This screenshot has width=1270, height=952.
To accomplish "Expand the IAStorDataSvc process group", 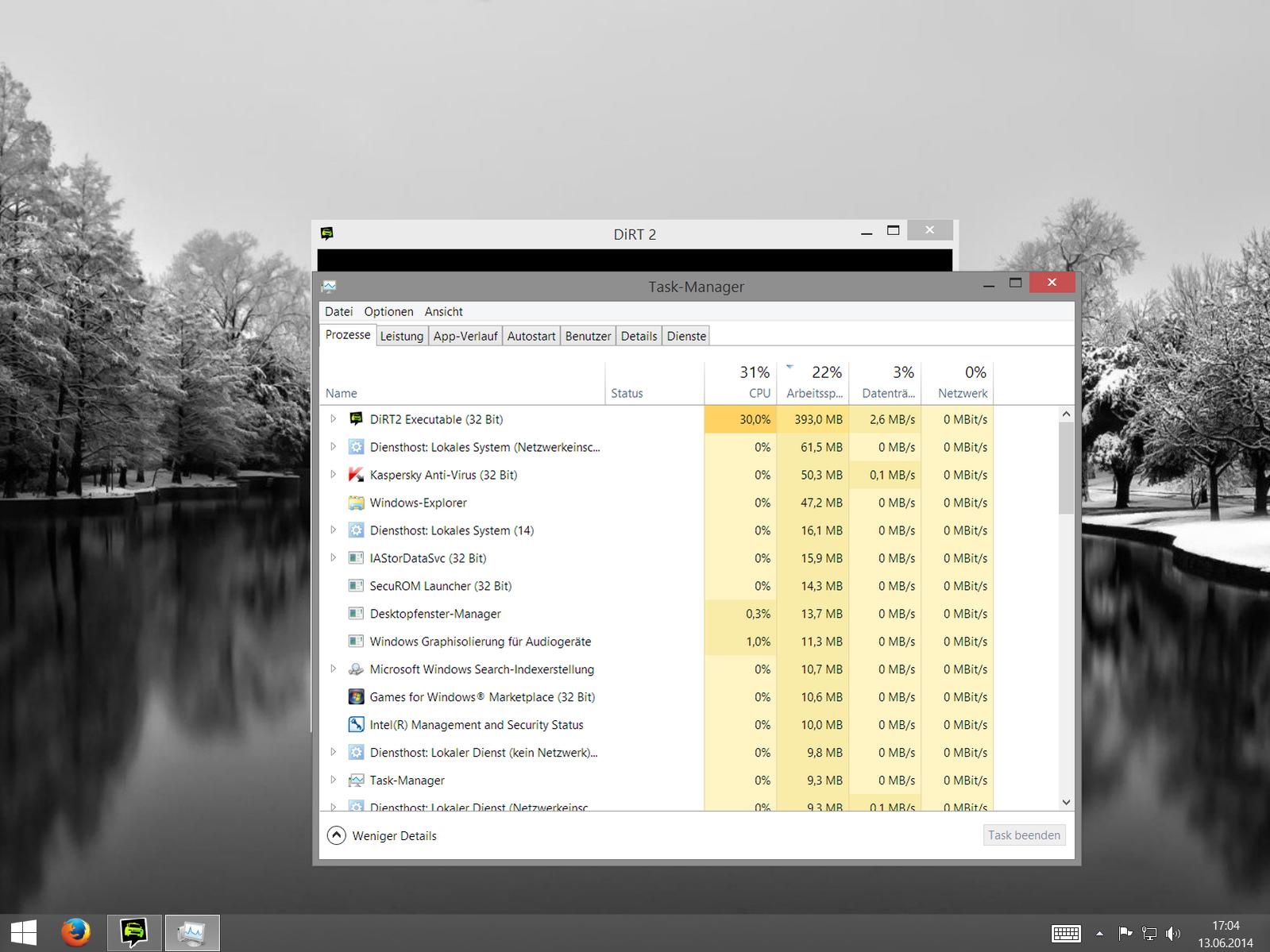I will (334, 557).
